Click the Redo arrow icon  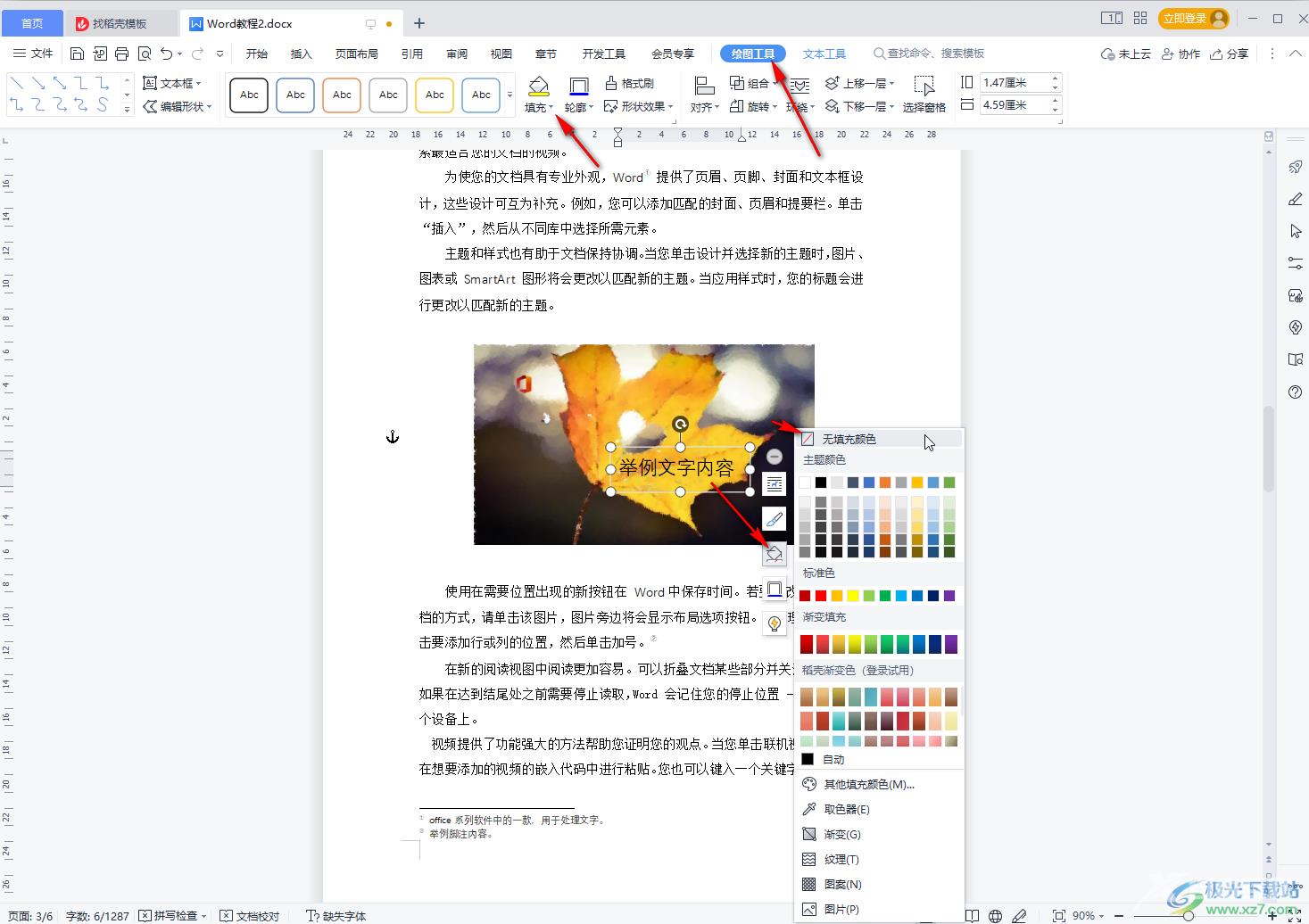198,54
